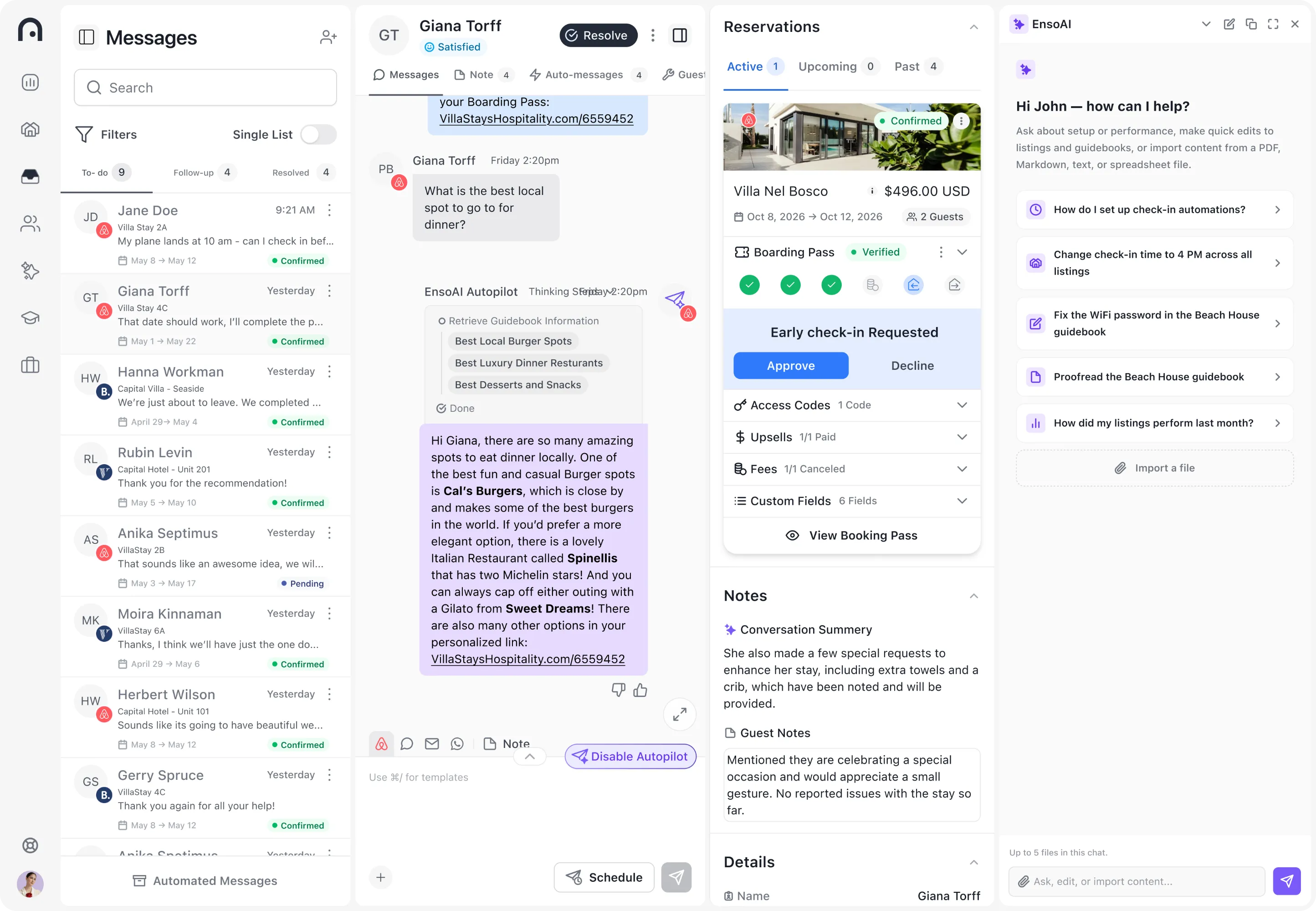The image size is (1316, 911).
Task: Switch to the Note tab in conversation
Action: 484,75
